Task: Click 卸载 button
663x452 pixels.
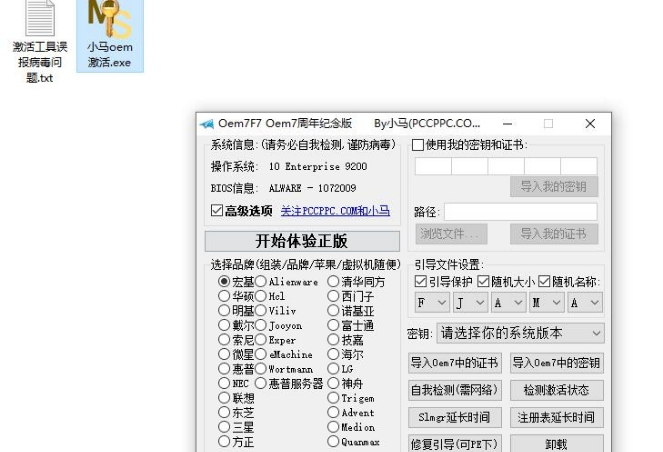Action: pos(556,444)
